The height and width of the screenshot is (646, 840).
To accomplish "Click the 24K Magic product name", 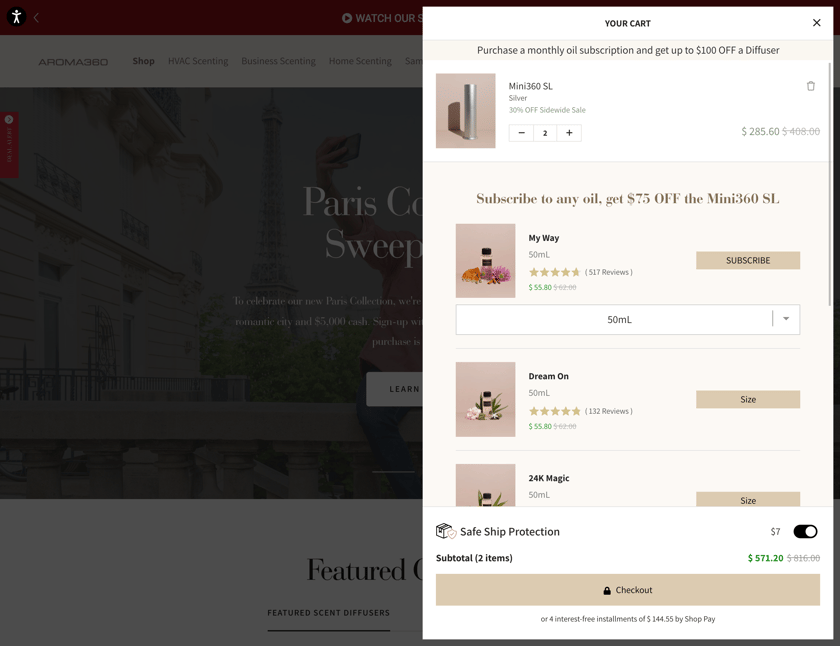I will pyautogui.click(x=549, y=478).
